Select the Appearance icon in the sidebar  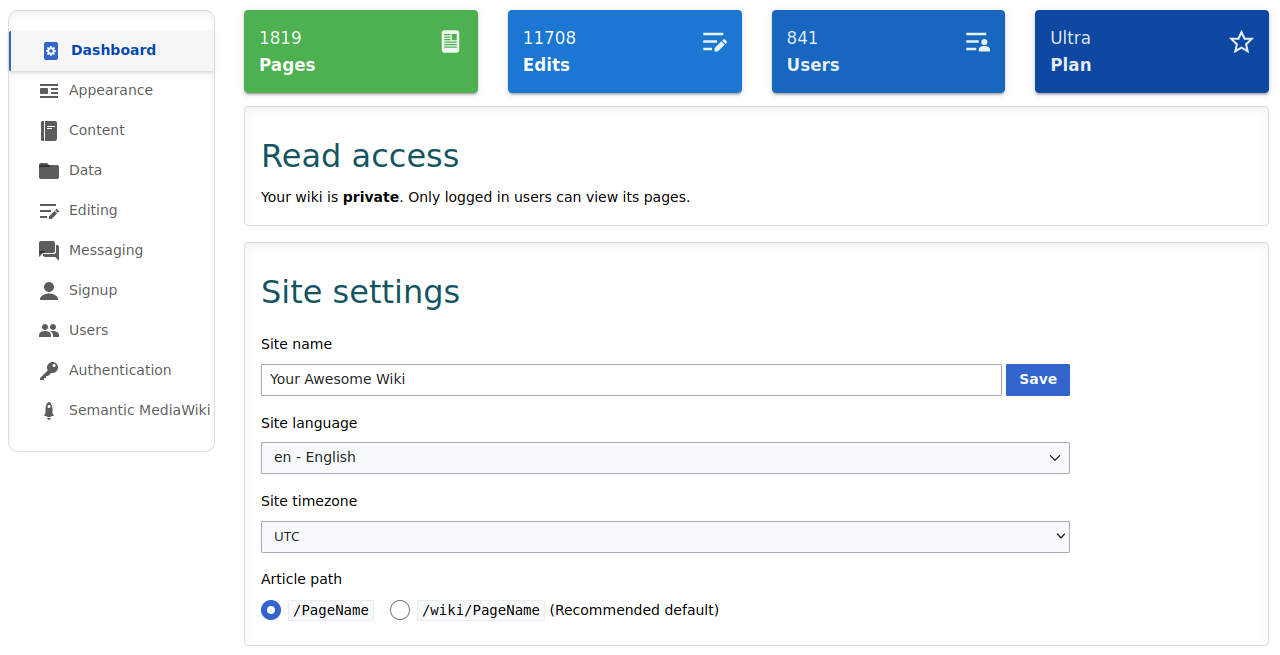(x=48, y=90)
